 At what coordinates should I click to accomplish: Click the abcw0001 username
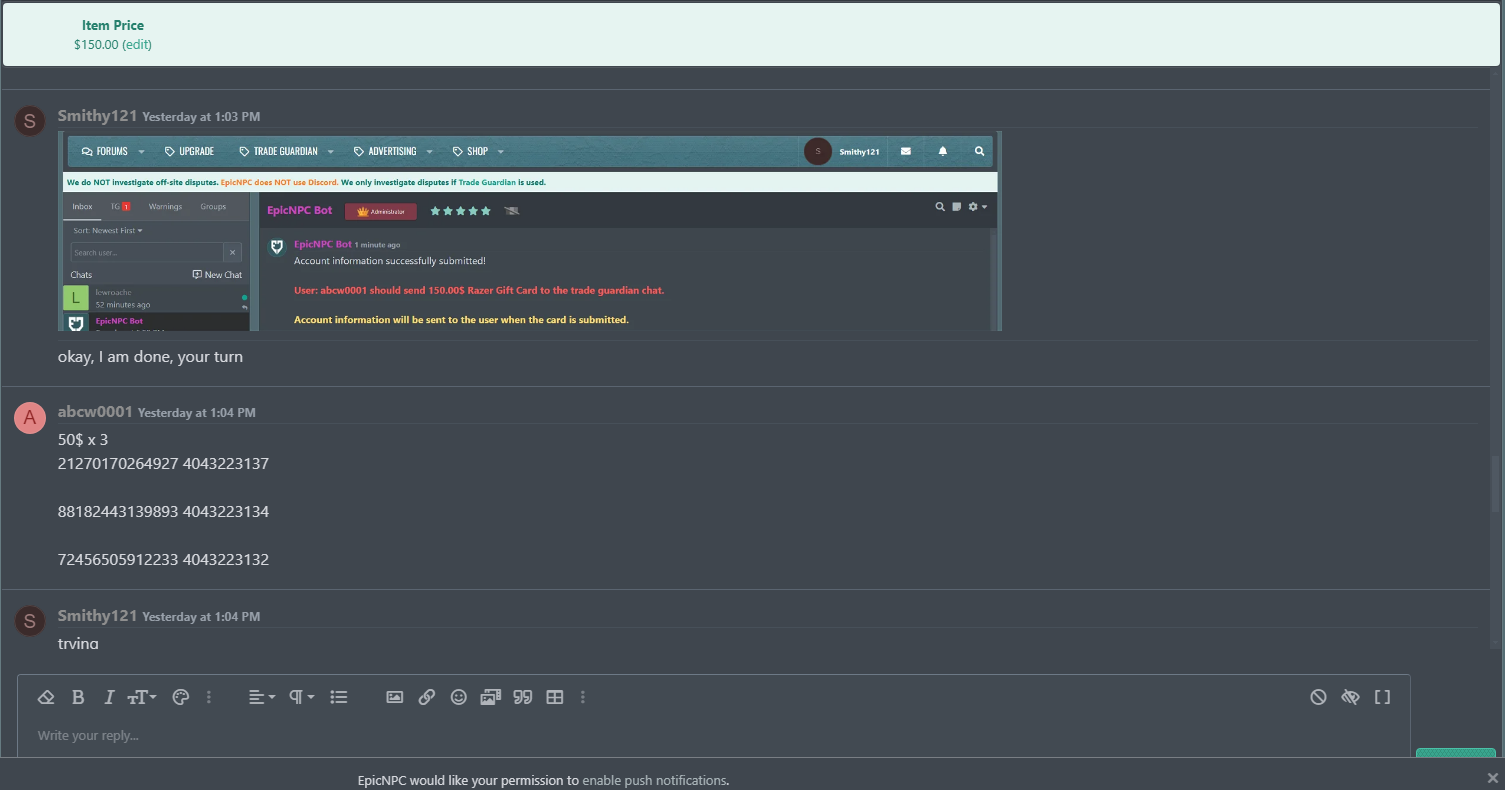95,412
